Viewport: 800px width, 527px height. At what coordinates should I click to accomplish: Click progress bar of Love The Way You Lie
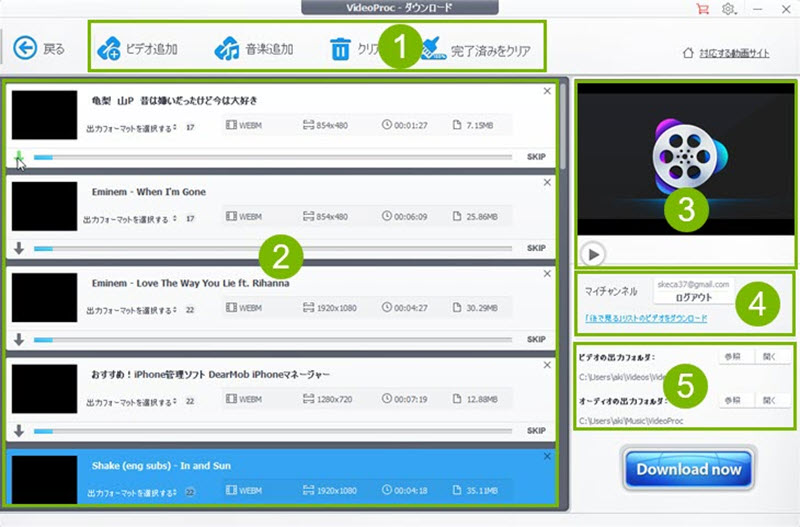tap(270, 339)
